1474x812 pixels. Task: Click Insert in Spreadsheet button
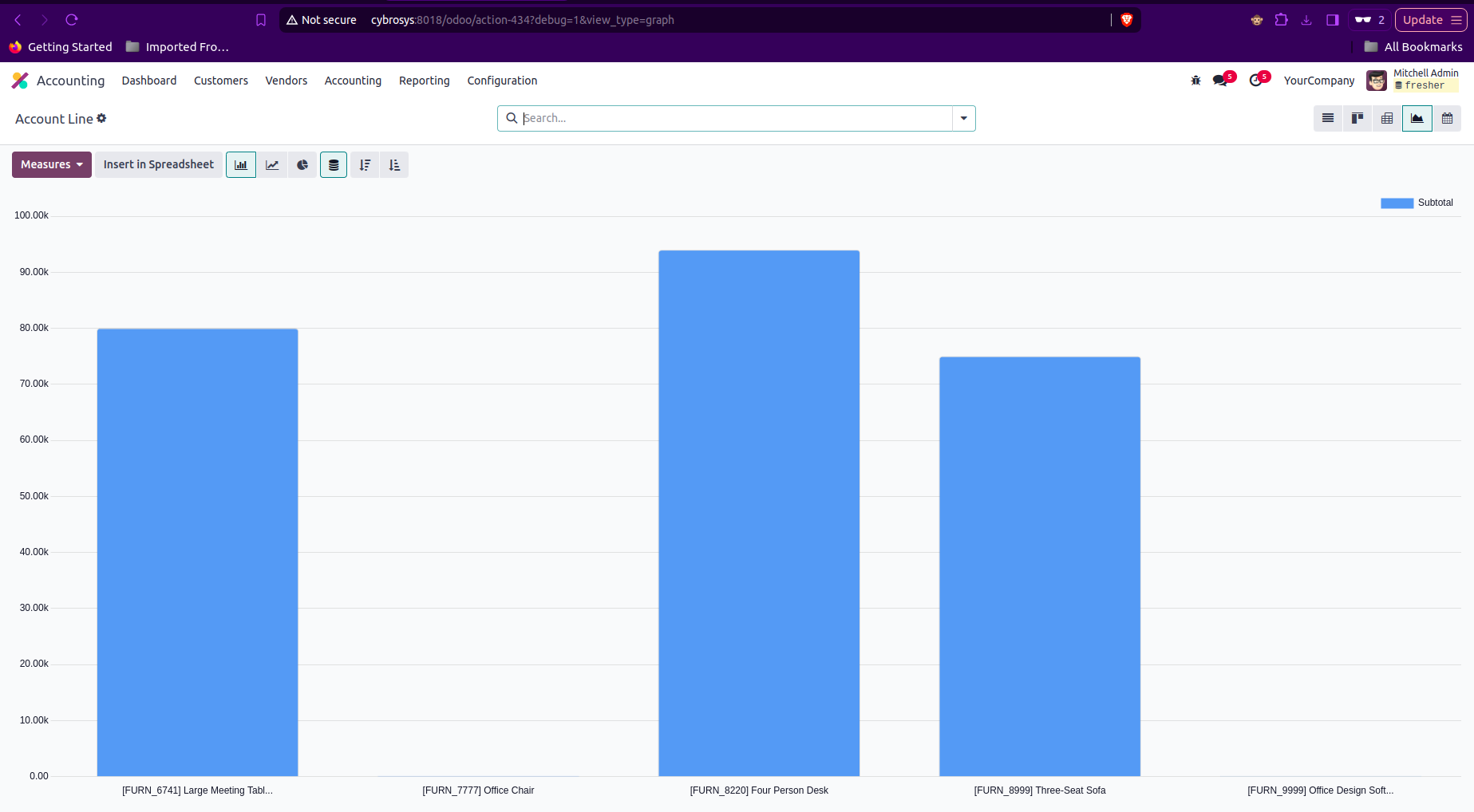pyautogui.click(x=159, y=165)
